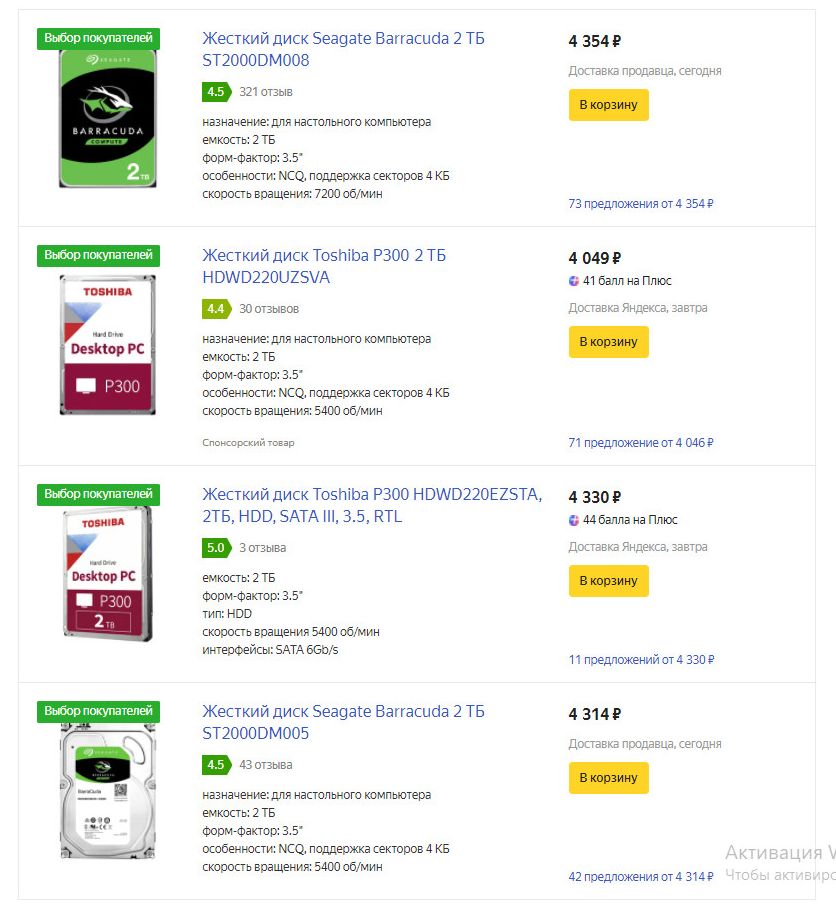Open Toshiba P300 HDWD220EZSTA product title

(372, 505)
